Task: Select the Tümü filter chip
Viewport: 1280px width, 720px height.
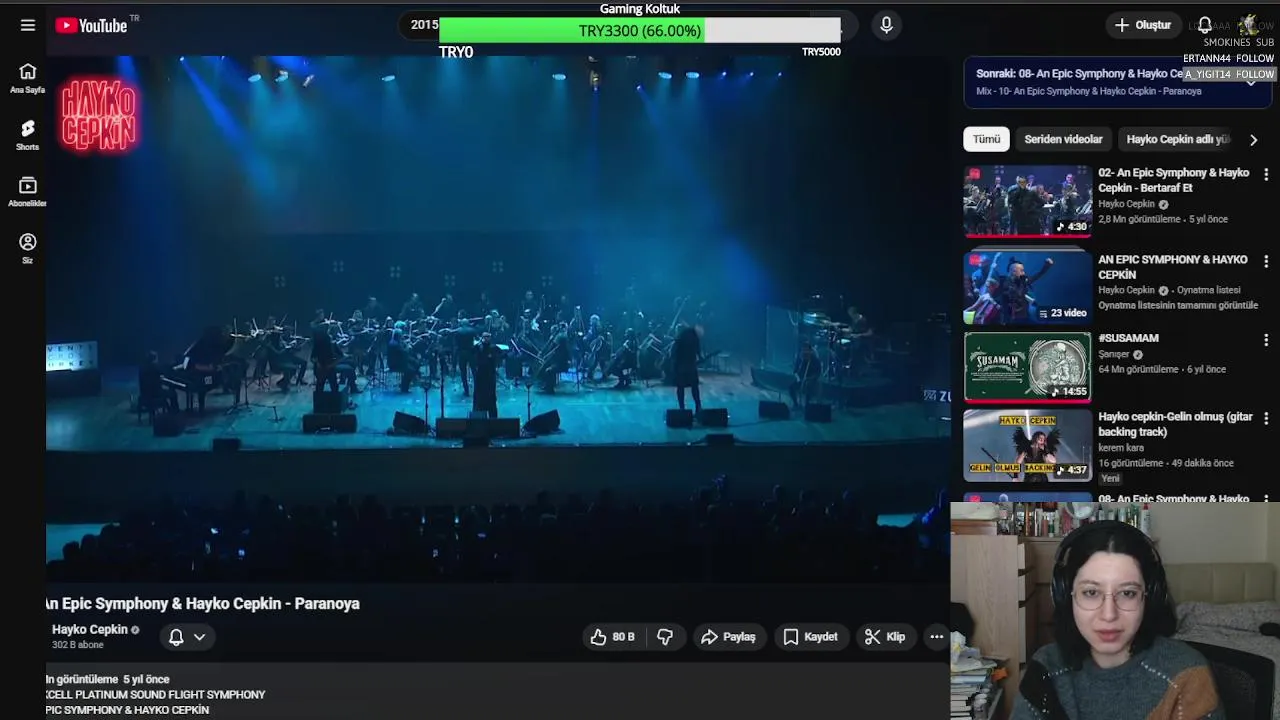Action: [x=987, y=139]
